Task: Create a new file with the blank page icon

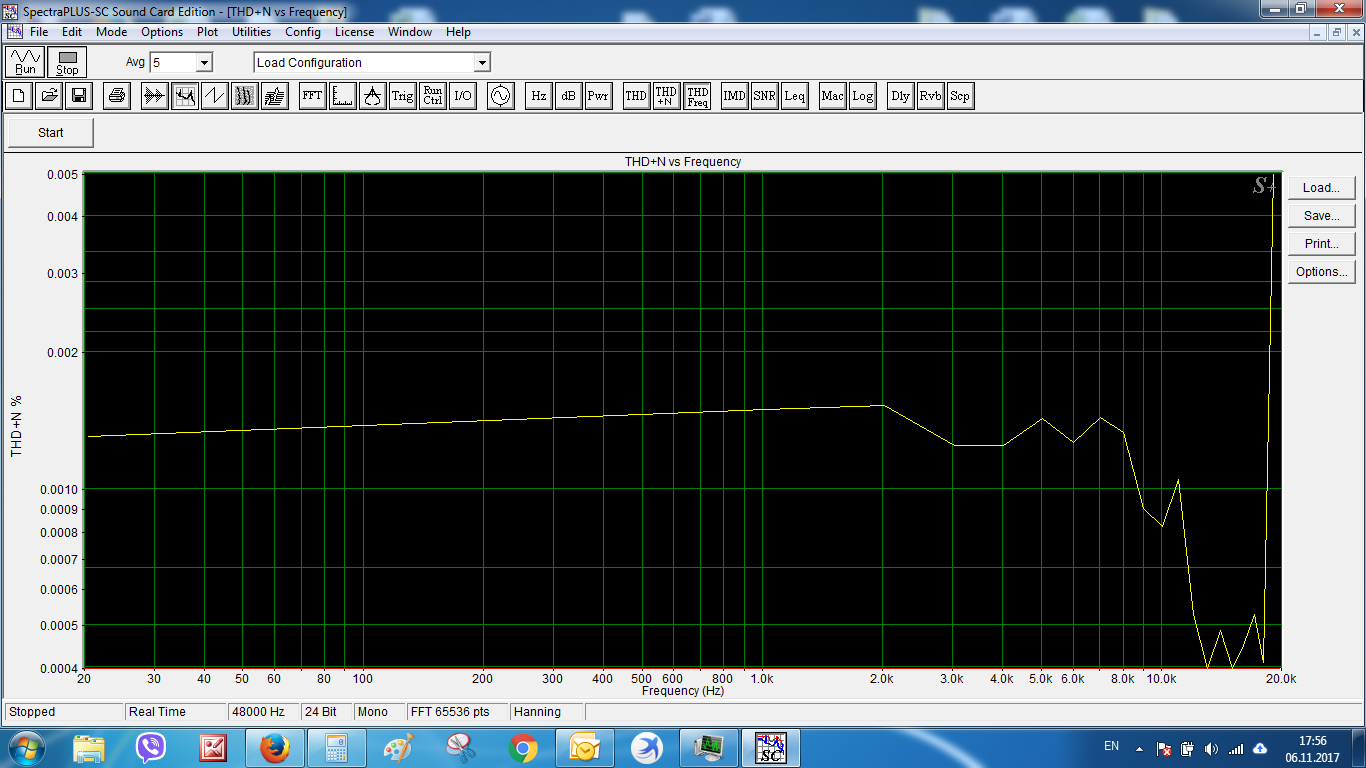Action: click(19, 96)
